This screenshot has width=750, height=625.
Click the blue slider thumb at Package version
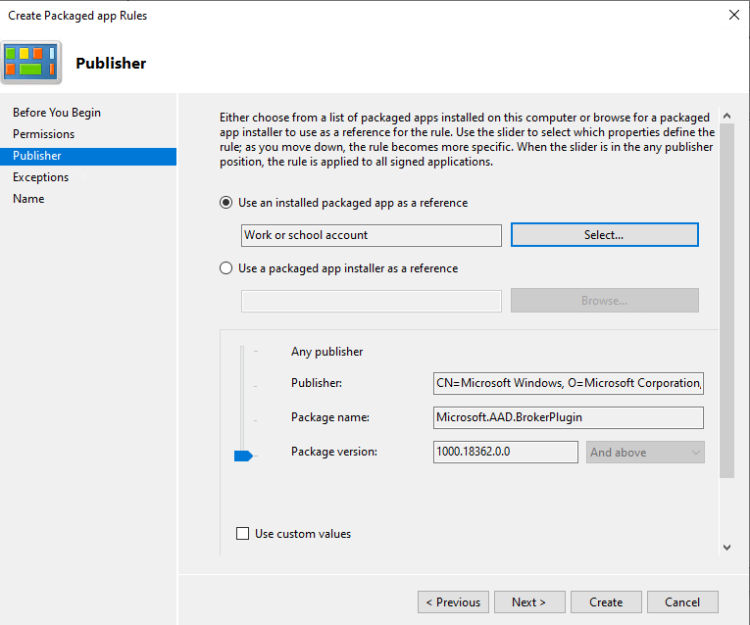(x=243, y=455)
